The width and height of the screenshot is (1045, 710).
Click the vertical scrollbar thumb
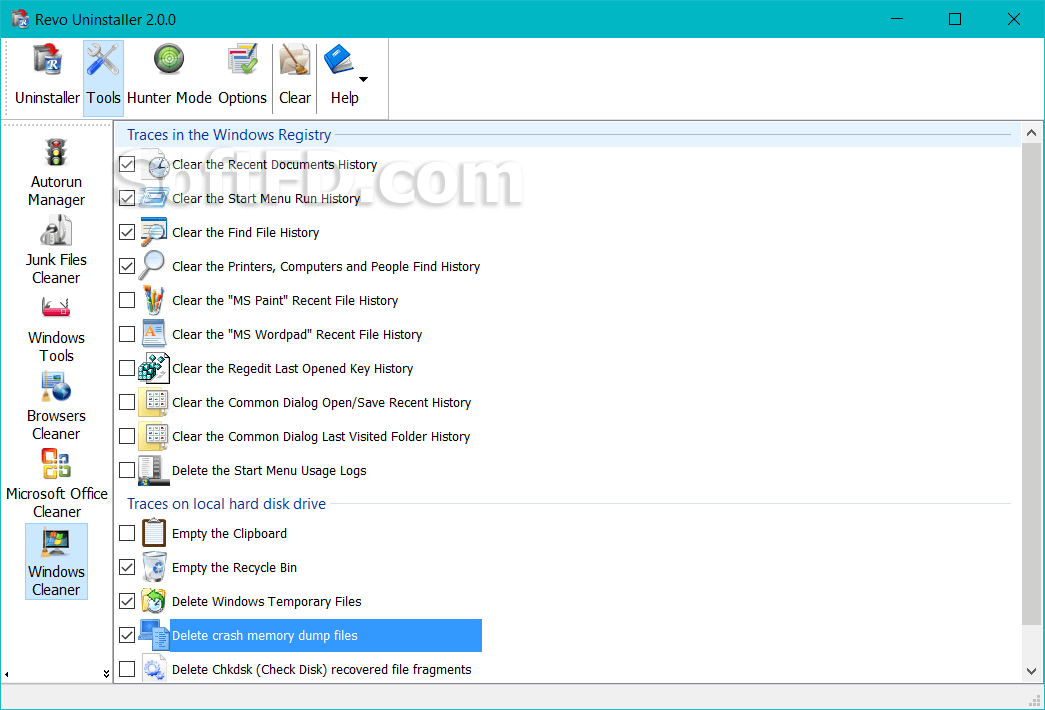coord(1031,383)
